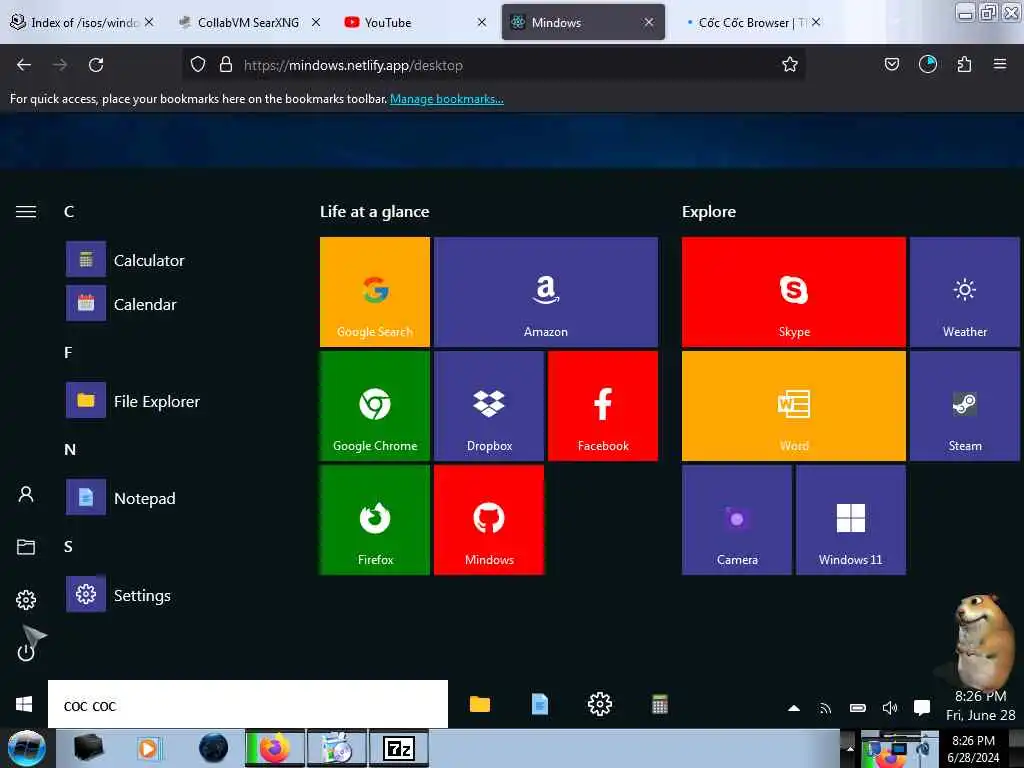Open Calendar from the app list
This screenshot has width=1024, height=768.
pos(121,304)
